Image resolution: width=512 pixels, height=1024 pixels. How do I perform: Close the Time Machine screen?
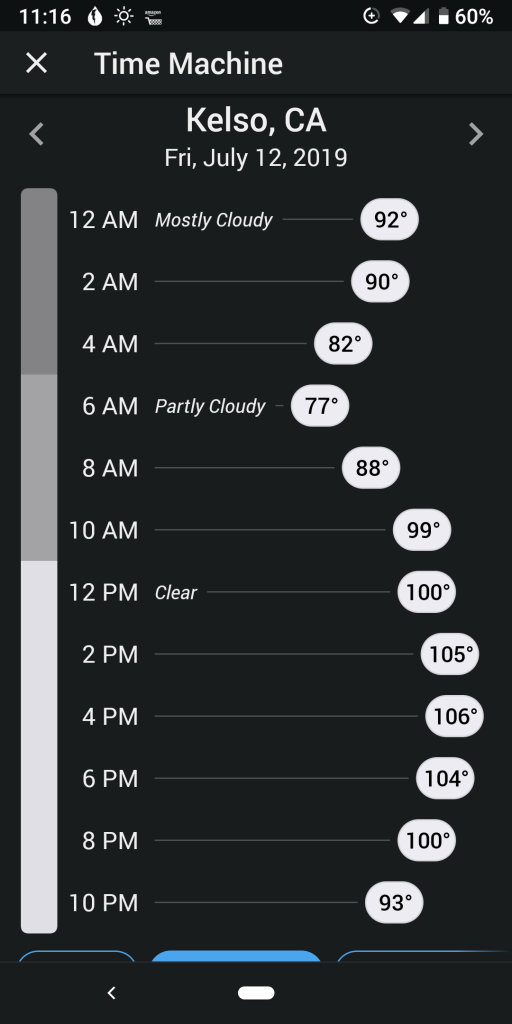click(36, 63)
